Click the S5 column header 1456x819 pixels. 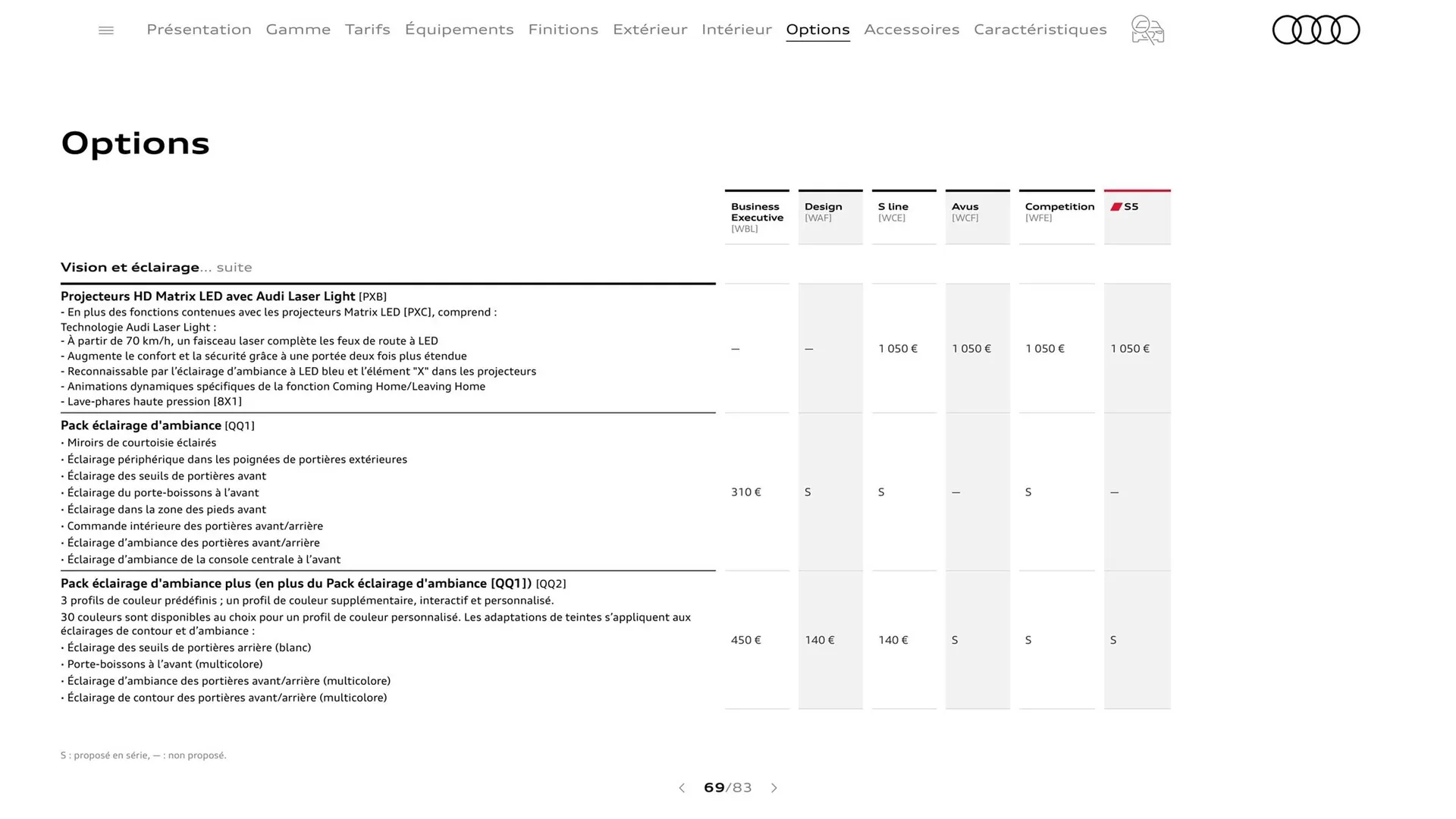click(1137, 217)
